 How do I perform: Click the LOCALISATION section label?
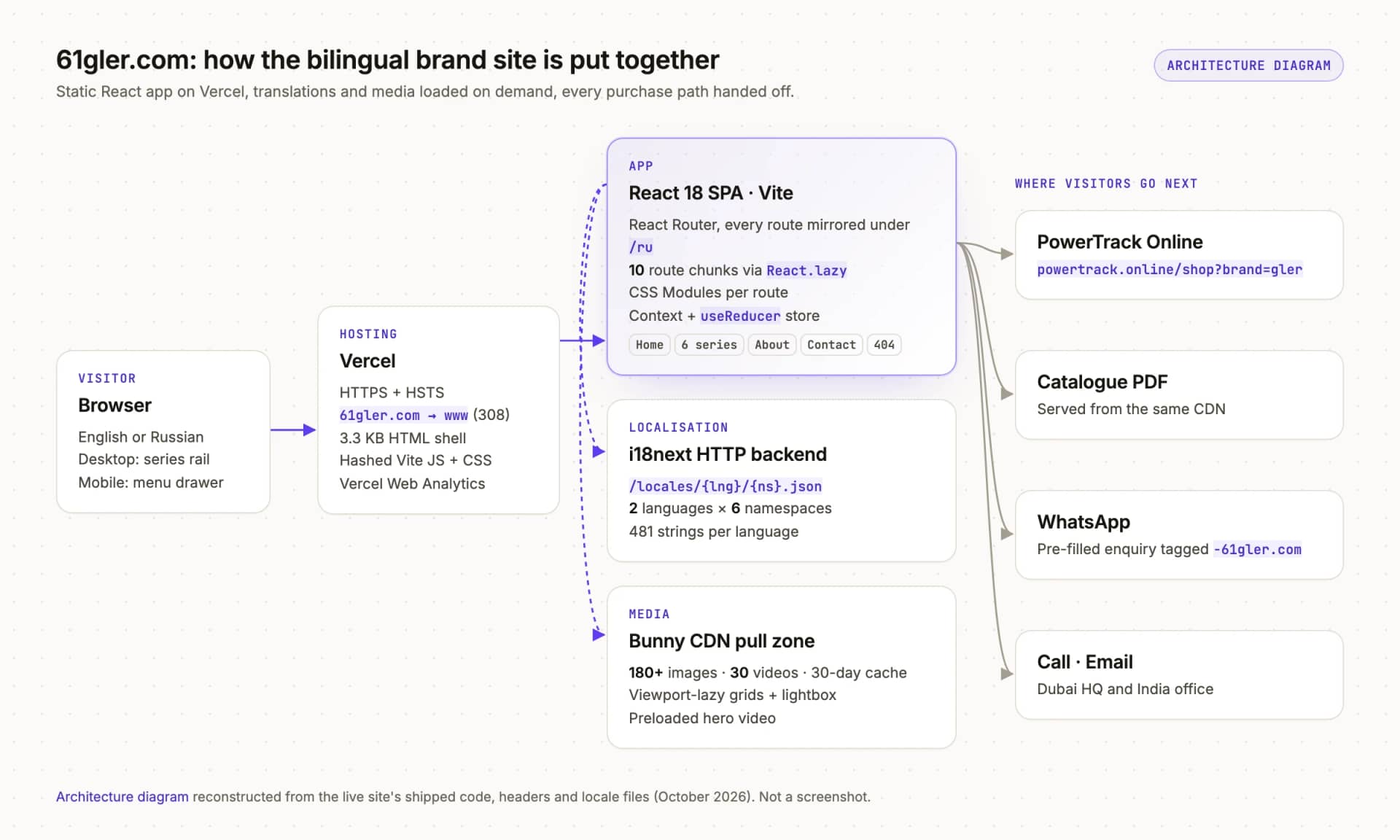(x=678, y=427)
